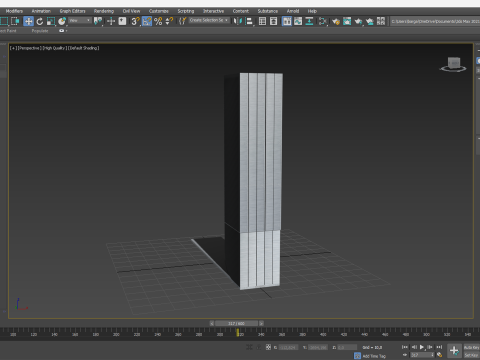Viewport: 480px width, 360px height.
Task: Toggle the Scene Explorer icon
Action: (262, 21)
